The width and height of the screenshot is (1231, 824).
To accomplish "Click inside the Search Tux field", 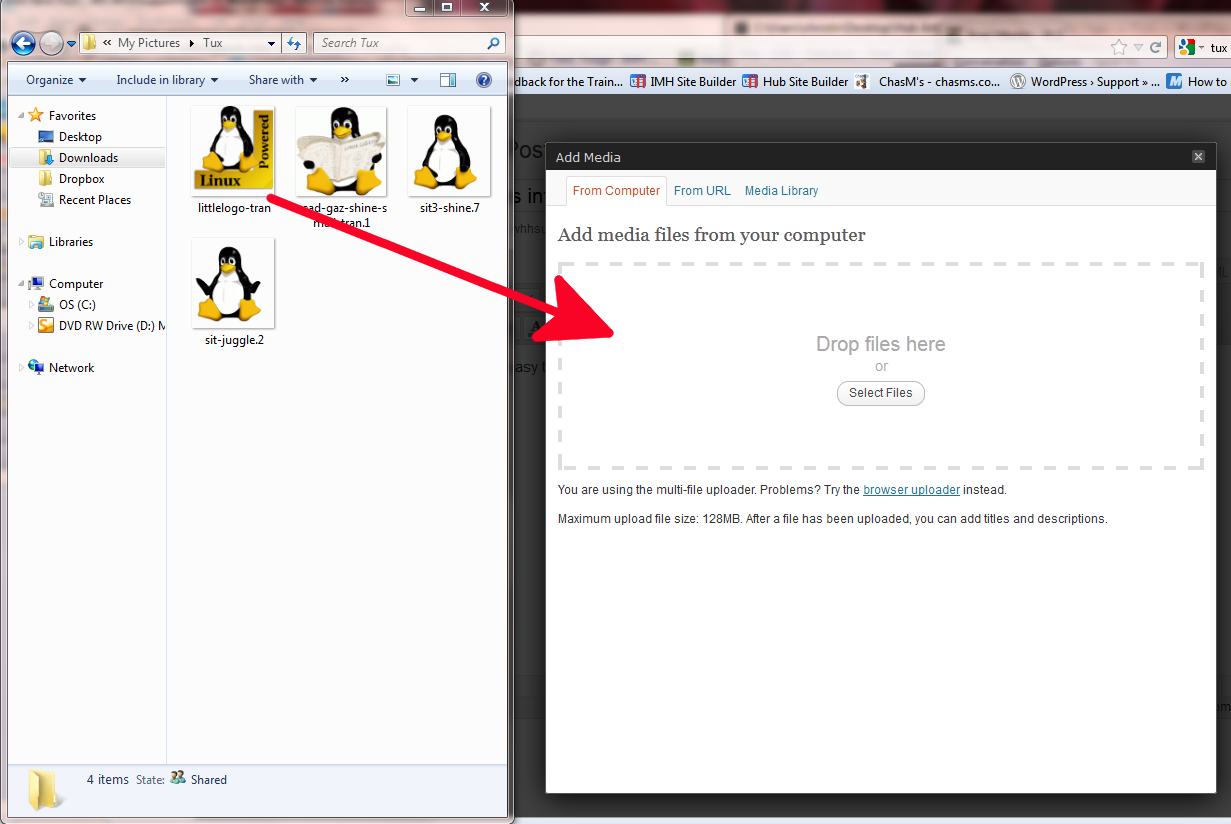I will click(400, 43).
